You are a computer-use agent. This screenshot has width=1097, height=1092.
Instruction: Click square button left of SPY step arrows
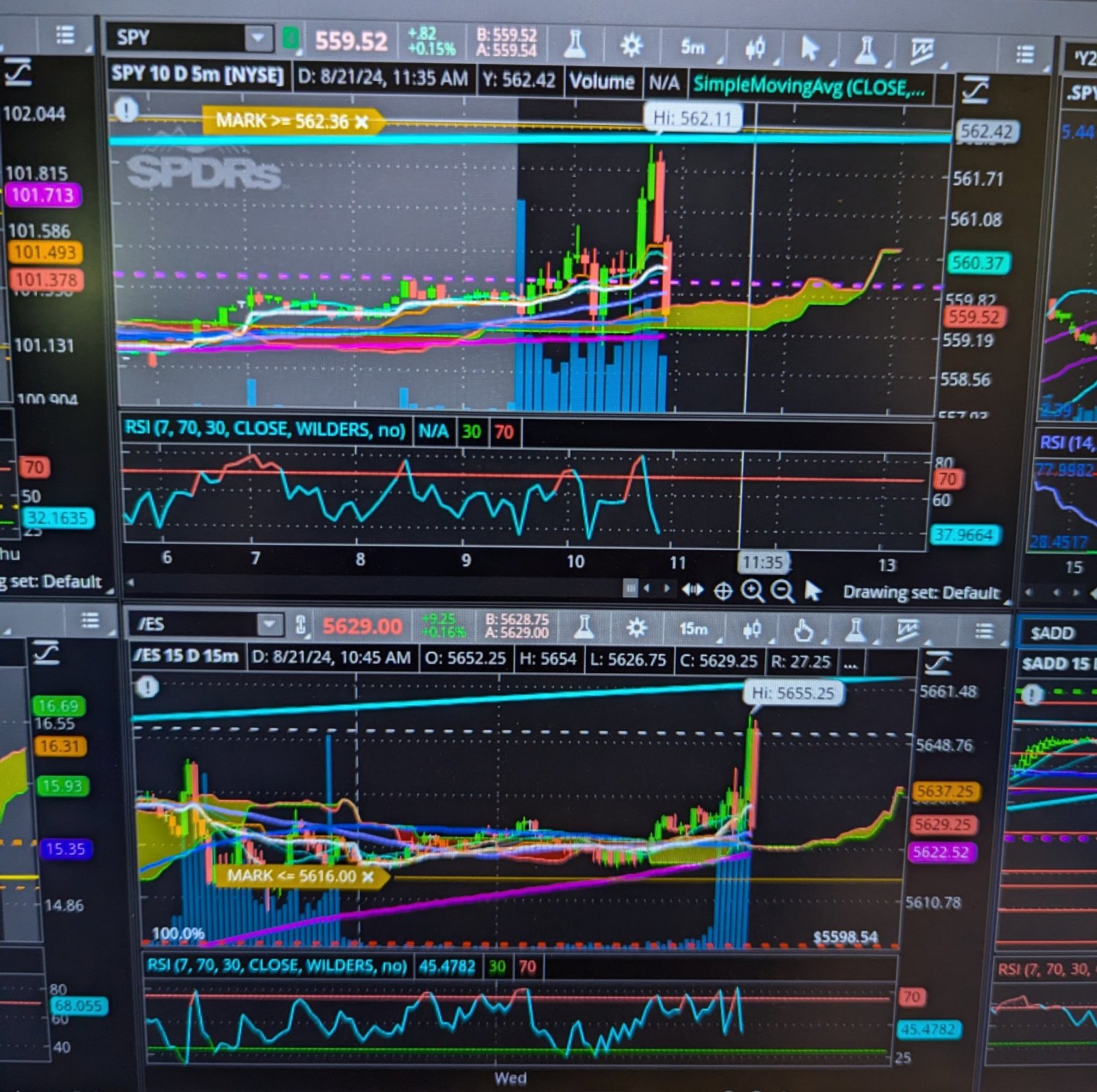pyautogui.click(x=629, y=588)
